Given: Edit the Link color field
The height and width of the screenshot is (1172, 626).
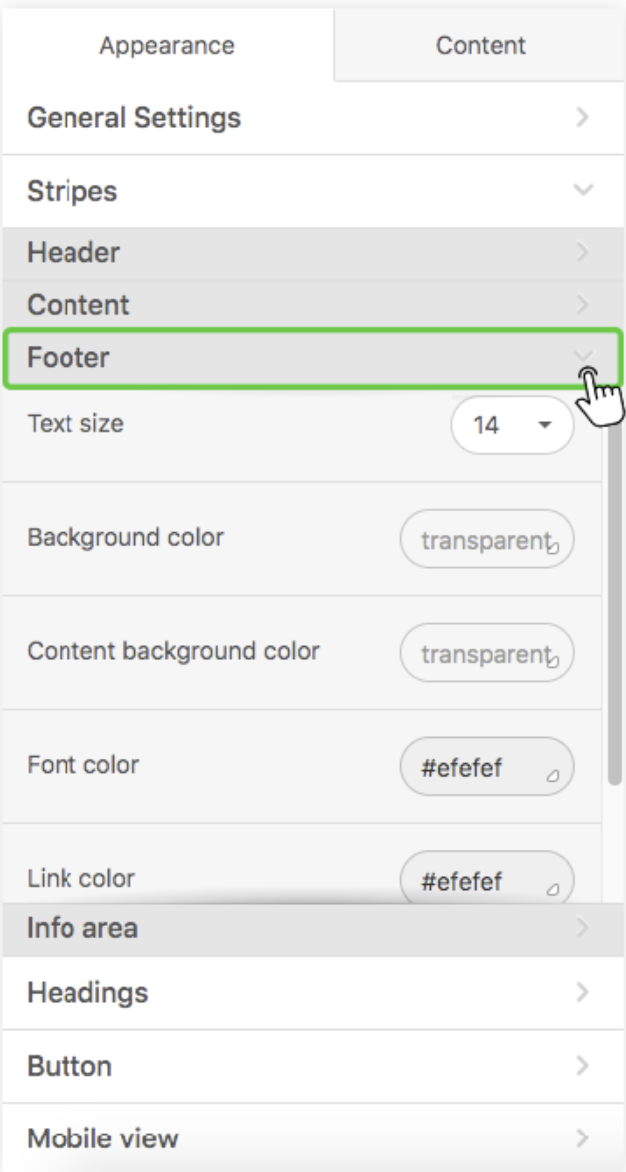Looking at the screenshot, I should point(487,879).
